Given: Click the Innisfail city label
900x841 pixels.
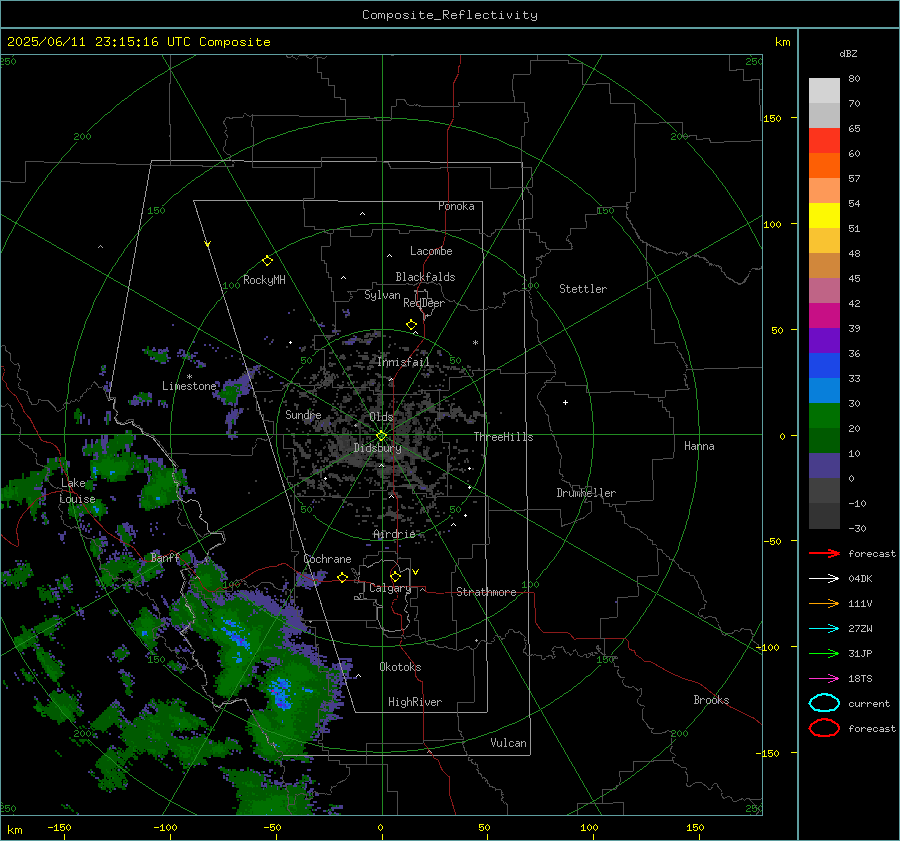Looking at the screenshot, I should [404, 362].
